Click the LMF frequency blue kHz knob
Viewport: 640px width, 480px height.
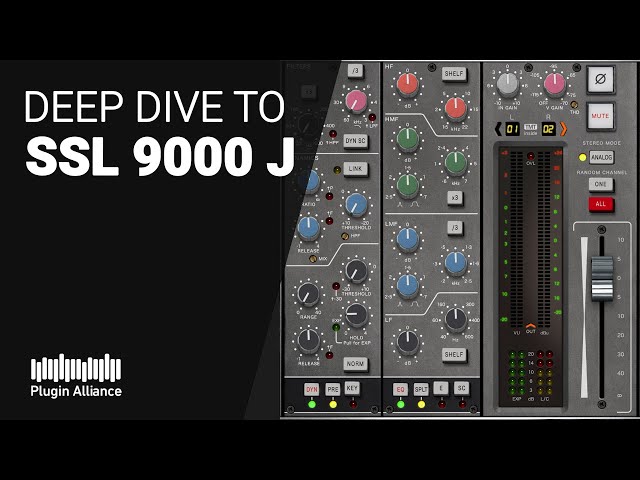(x=456, y=263)
